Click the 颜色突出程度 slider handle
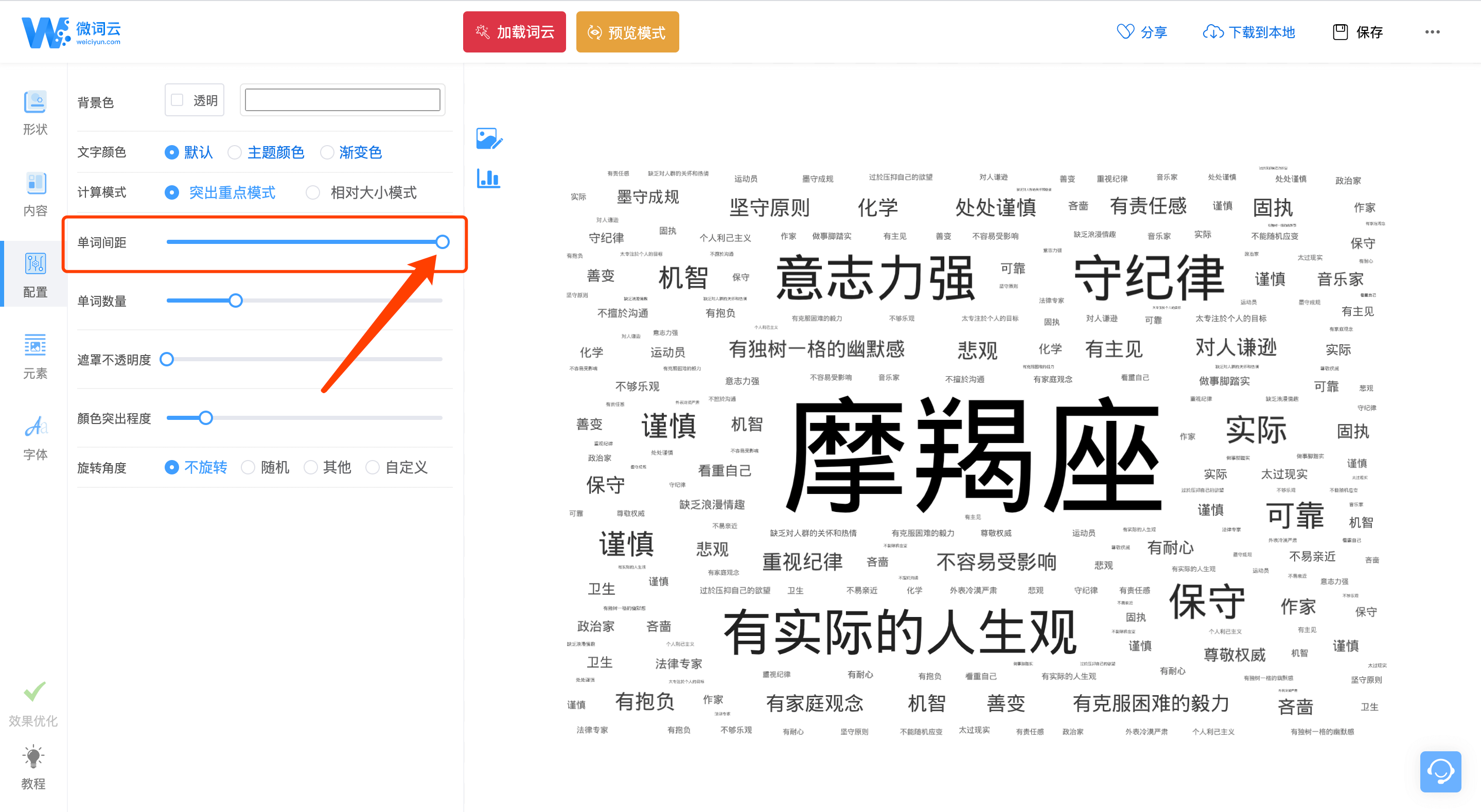Screen dimensions: 1481x812 (206, 417)
